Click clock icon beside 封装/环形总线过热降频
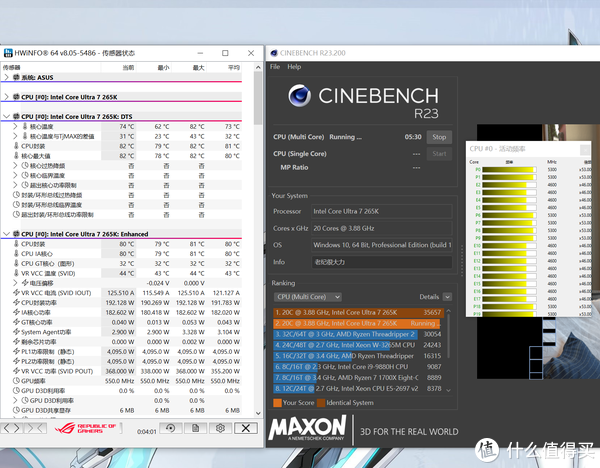This screenshot has height=468, width=600. point(16,195)
